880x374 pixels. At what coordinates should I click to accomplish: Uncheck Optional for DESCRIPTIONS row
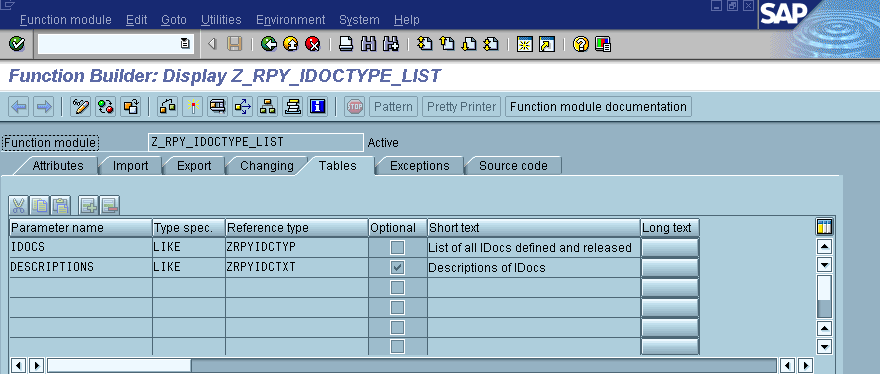click(x=397, y=267)
